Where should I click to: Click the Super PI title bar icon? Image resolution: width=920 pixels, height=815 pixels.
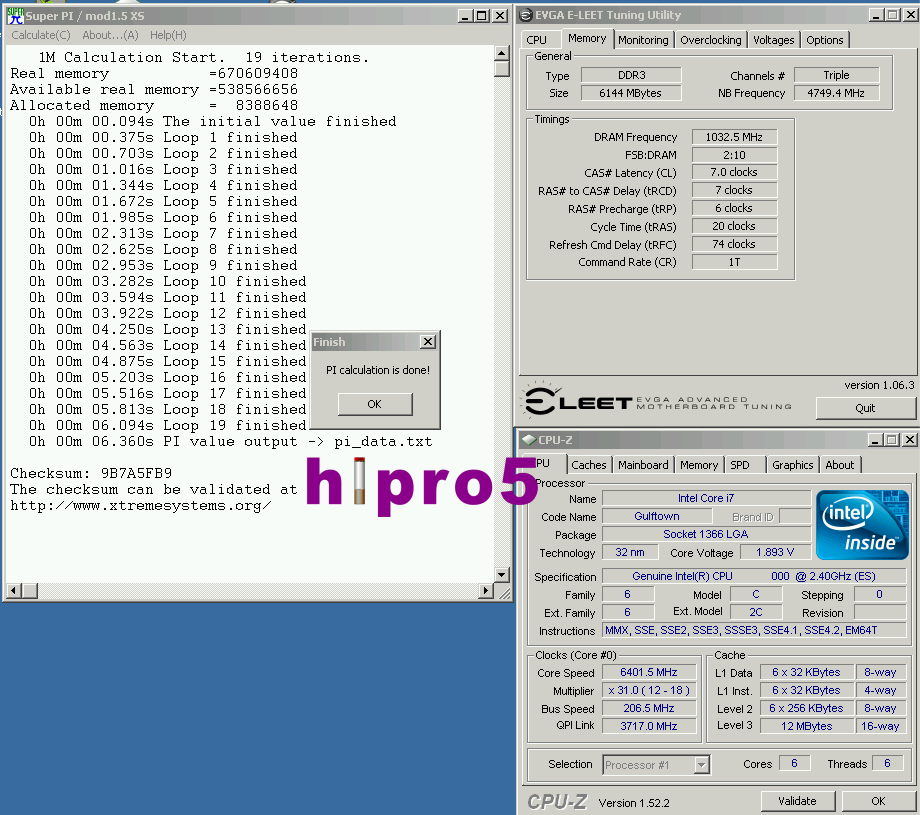click(15, 16)
